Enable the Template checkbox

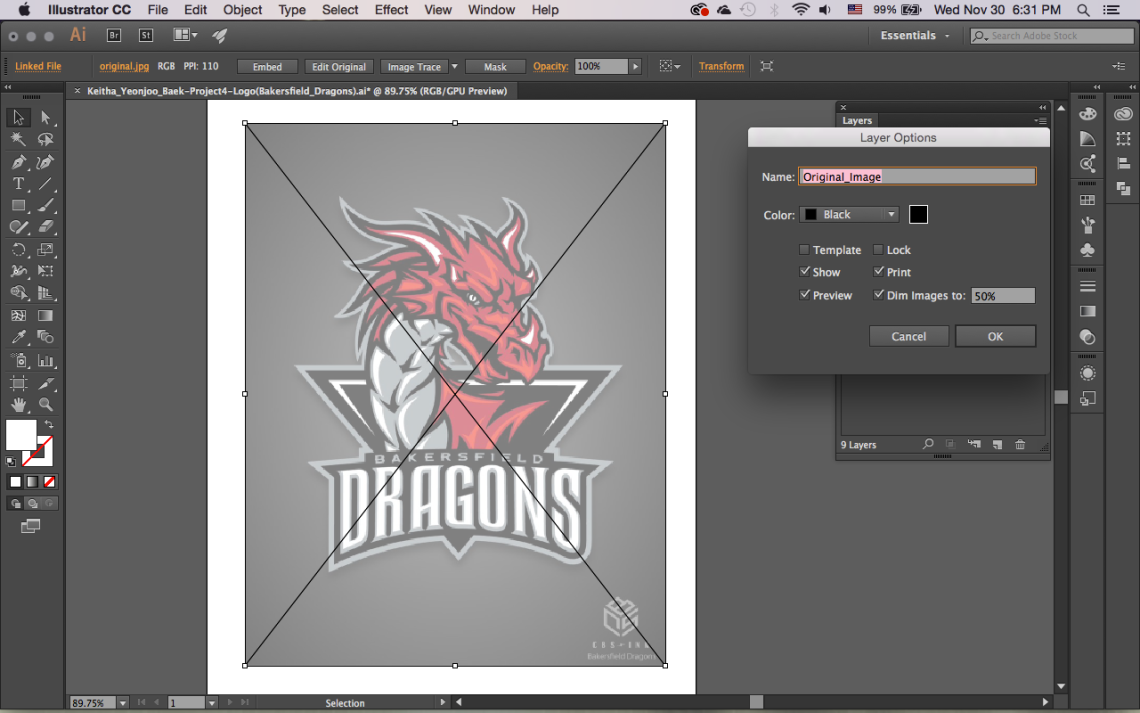tap(804, 249)
